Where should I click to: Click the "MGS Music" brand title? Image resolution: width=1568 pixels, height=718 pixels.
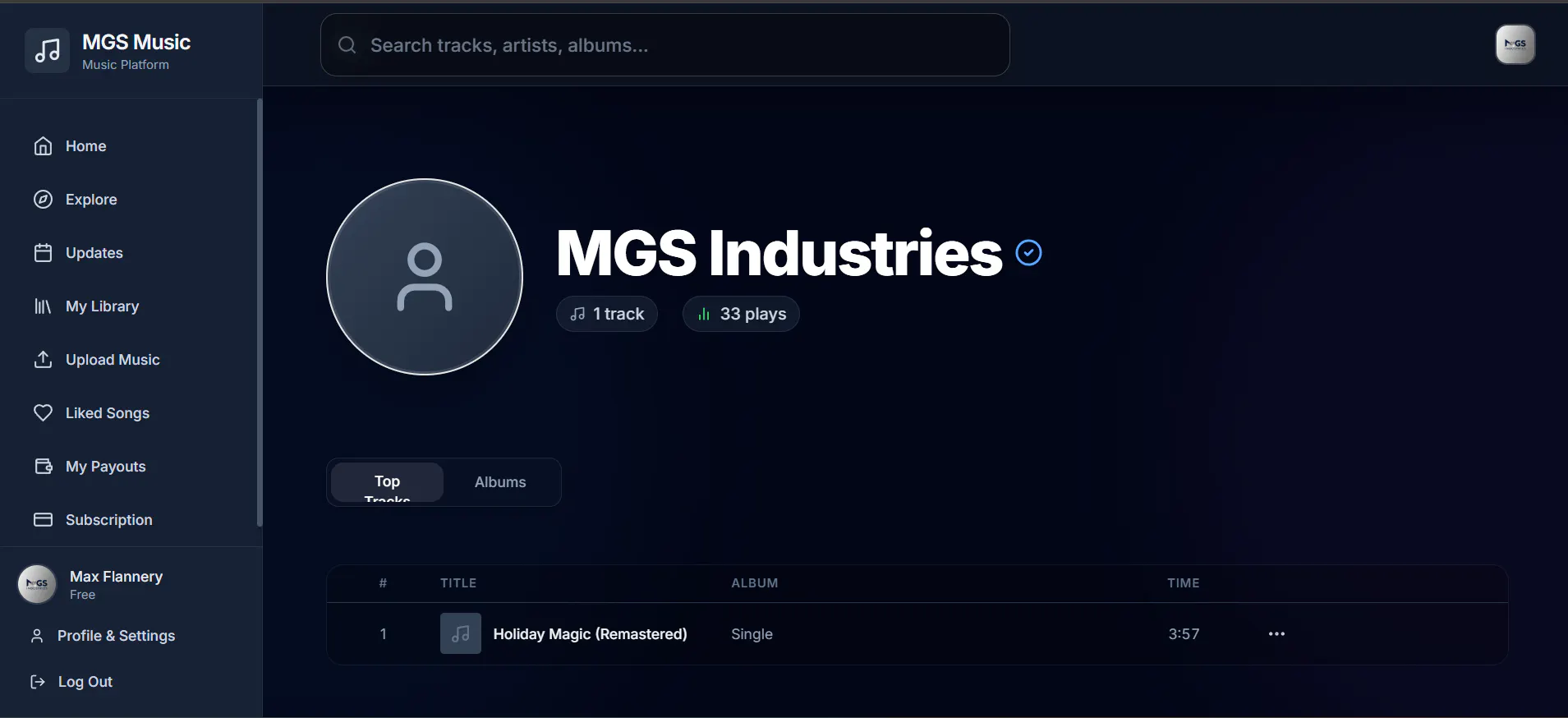pos(136,42)
